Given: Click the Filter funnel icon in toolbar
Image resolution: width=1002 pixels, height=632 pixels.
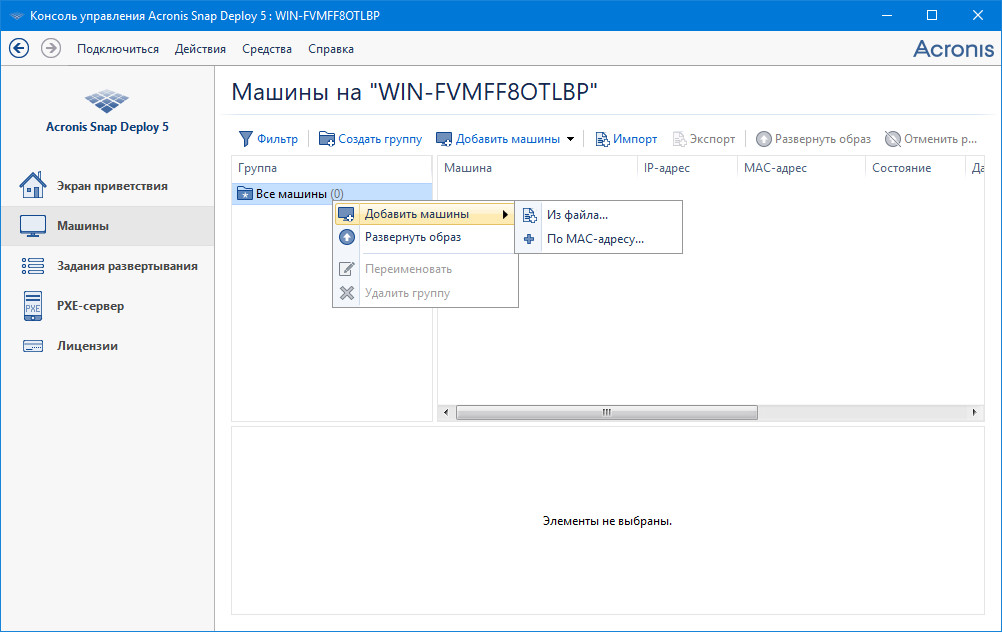Looking at the screenshot, I should (245, 139).
